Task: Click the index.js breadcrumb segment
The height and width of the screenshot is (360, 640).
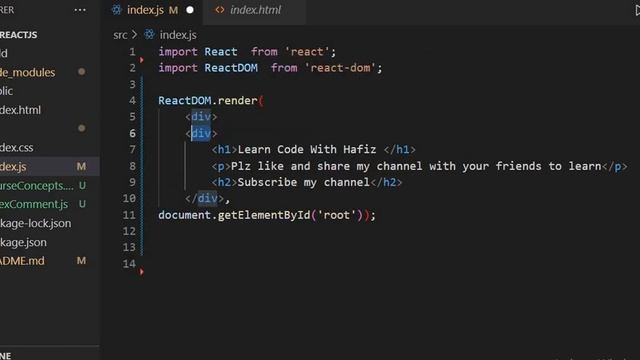Action: tap(178, 35)
